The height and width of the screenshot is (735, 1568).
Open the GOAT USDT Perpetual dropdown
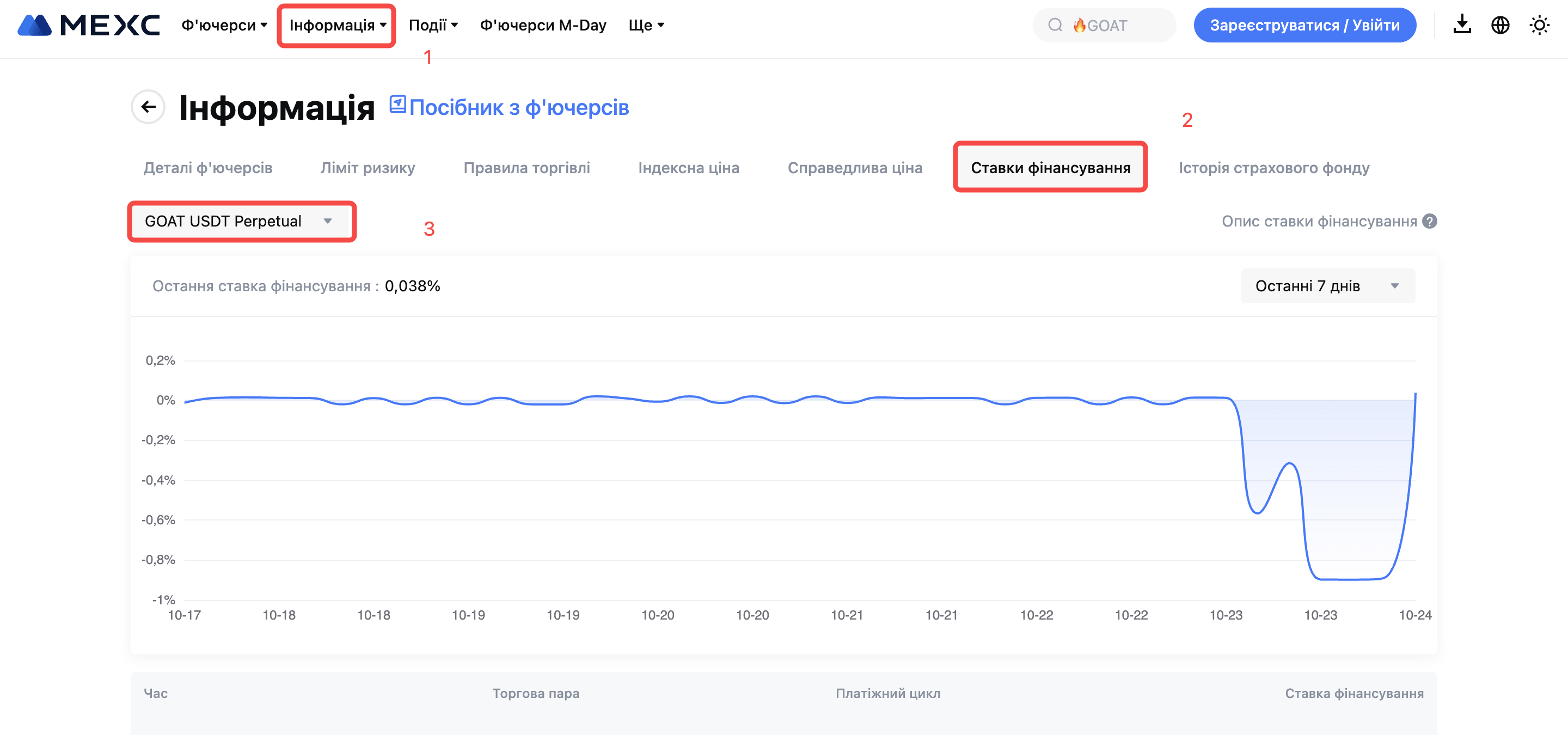click(x=241, y=222)
